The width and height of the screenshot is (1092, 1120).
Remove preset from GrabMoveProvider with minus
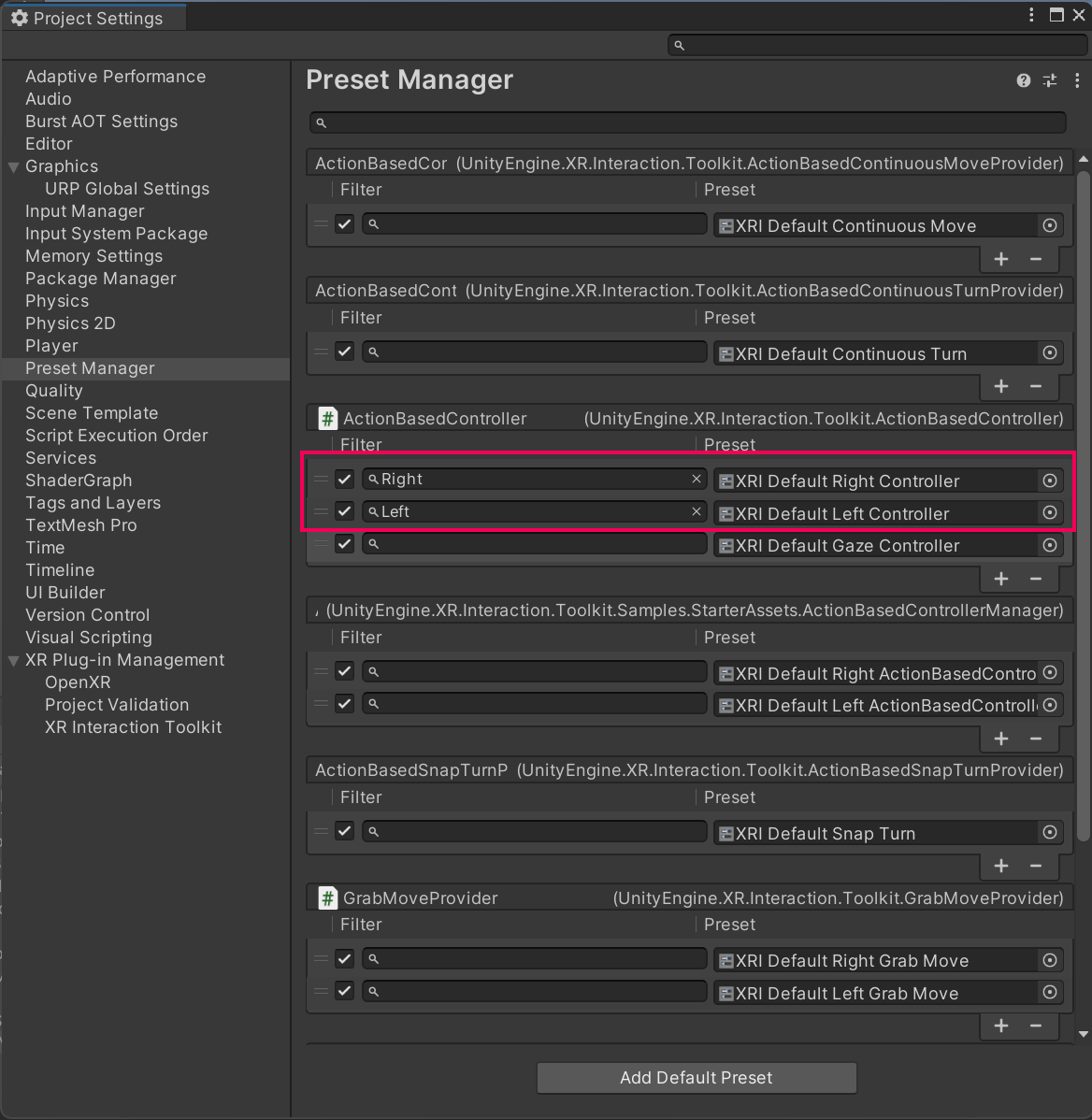tap(1036, 1026)
